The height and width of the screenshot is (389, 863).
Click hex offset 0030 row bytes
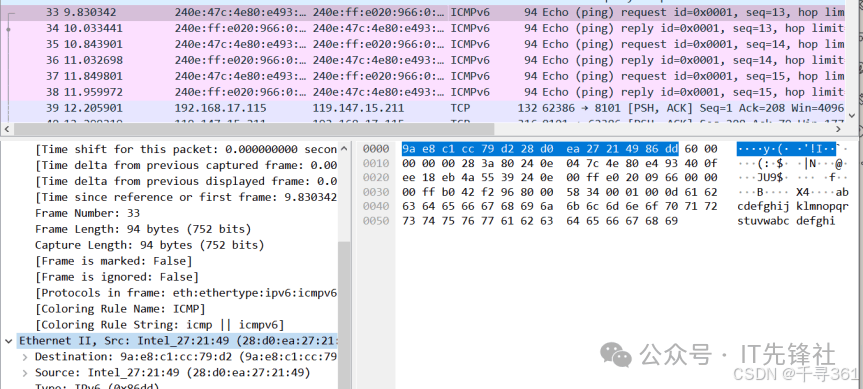click(x=560, y=192)
